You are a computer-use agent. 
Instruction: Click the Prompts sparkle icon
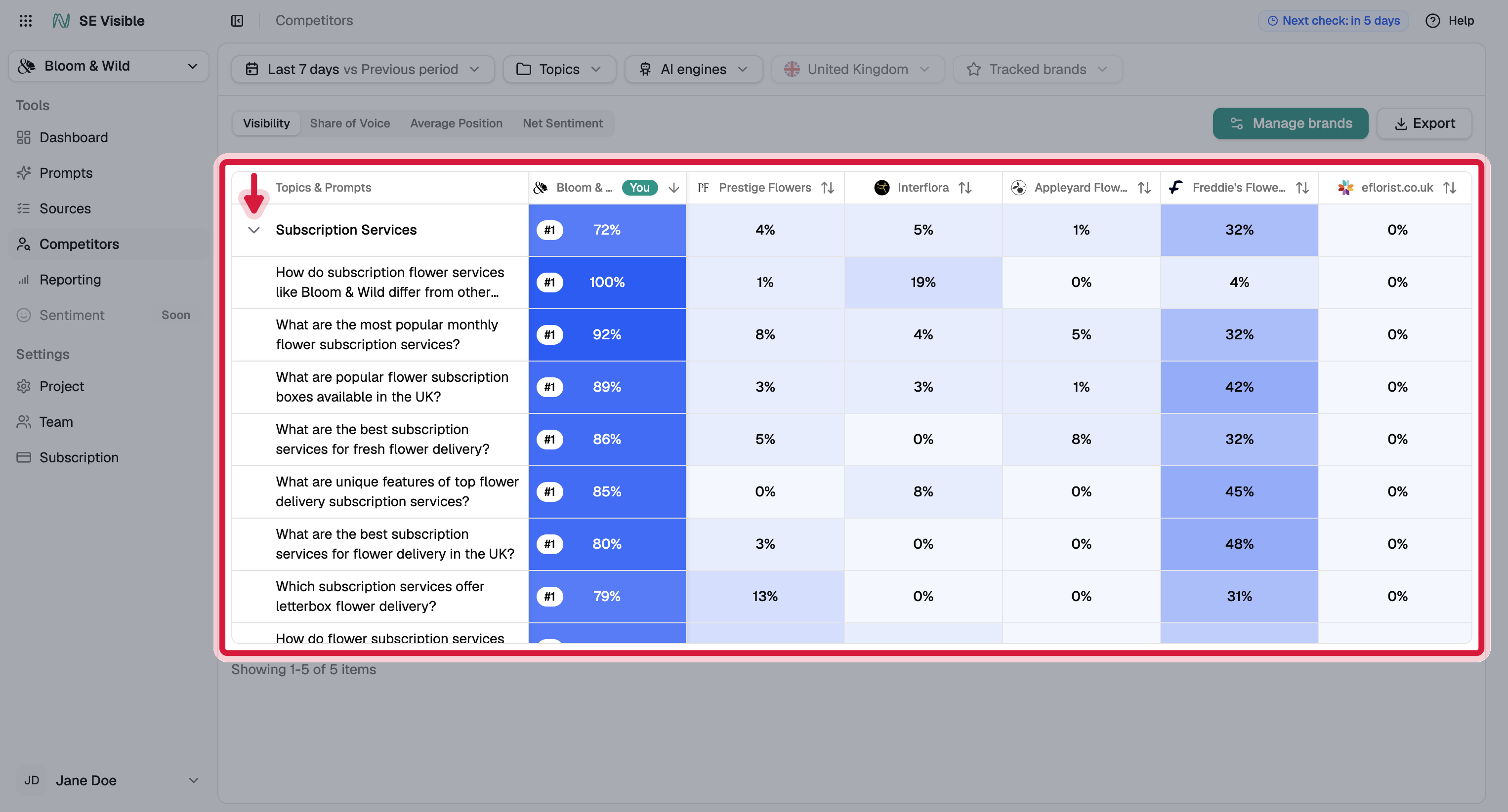[23, 173]
